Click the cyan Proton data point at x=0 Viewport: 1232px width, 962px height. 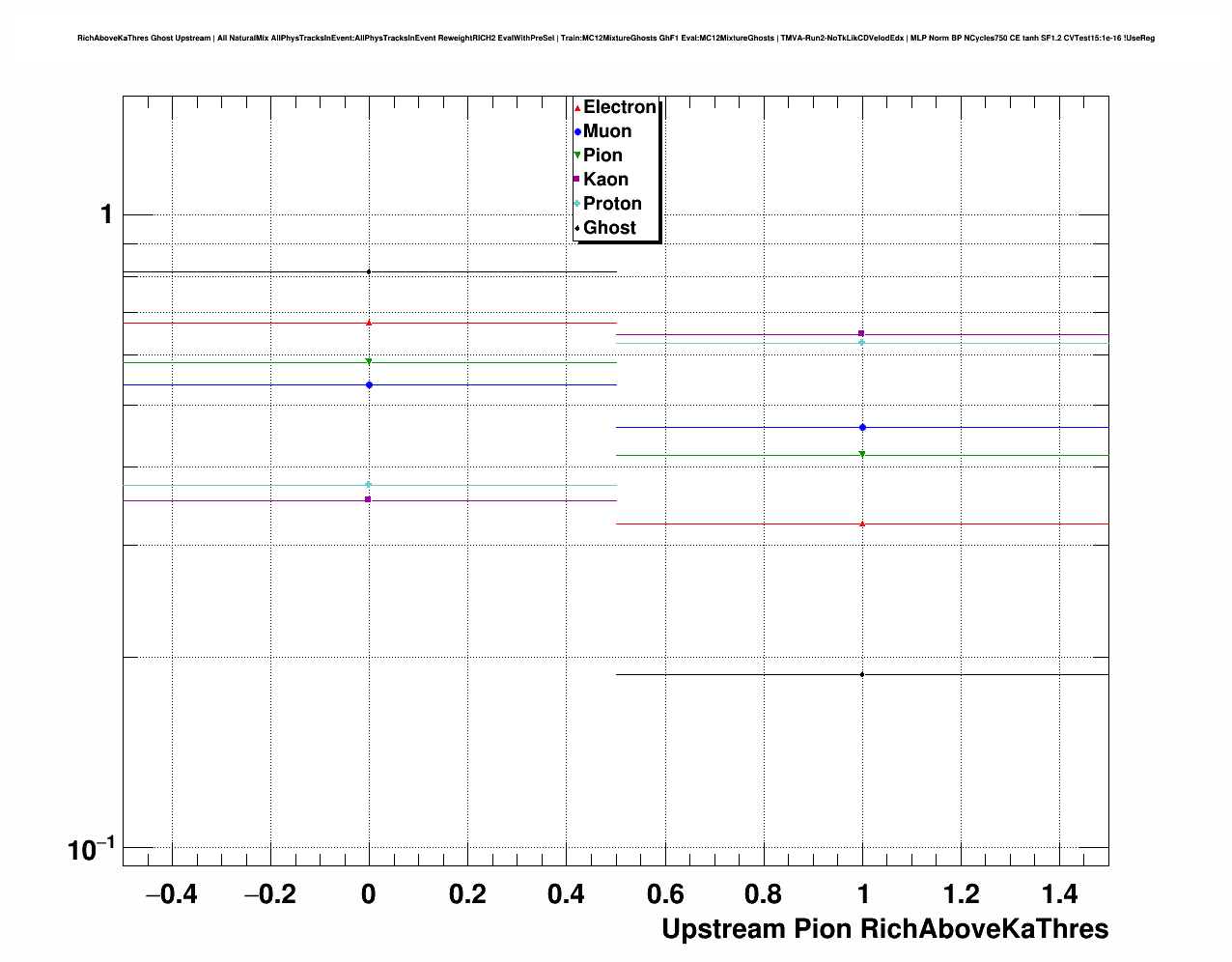pyautogui.click(x=369, y=484)
